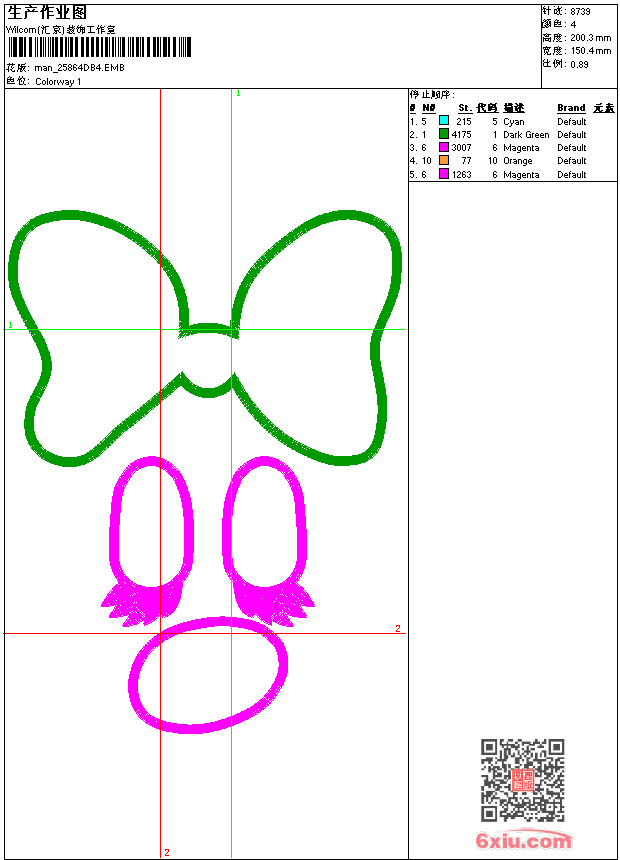Click the N# column header
This screenshot has width=620, height=860.
tap(429, 108)
